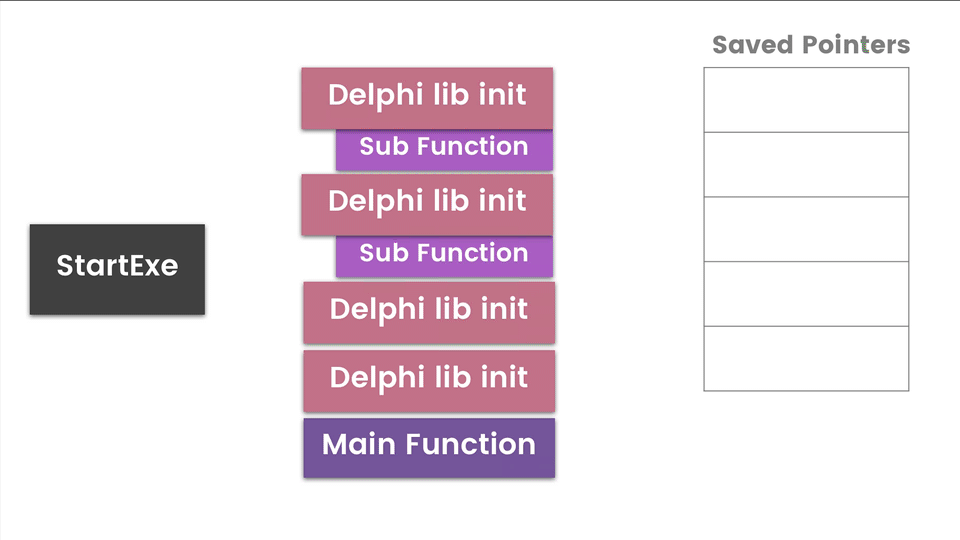960x540 pixels.
Task: Select the second Saved Pointers cell
Action: [x=806, y=165]
